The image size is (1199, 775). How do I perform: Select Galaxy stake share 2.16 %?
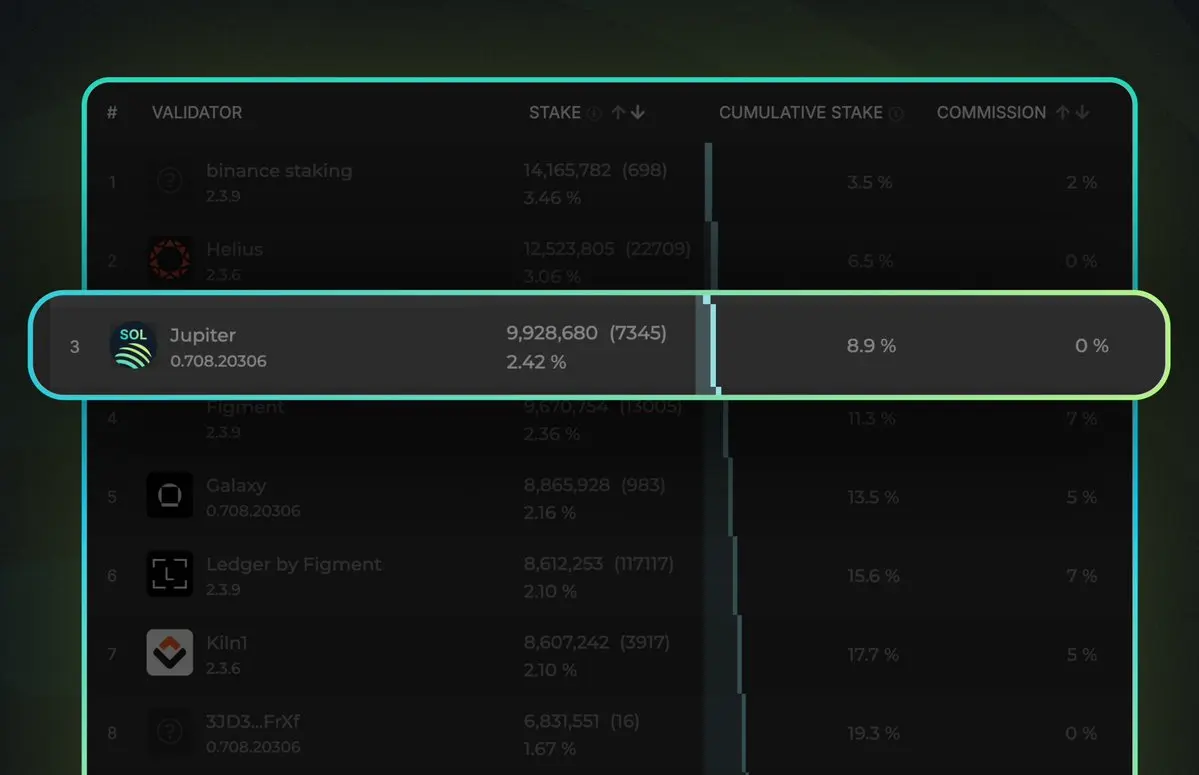550,512
